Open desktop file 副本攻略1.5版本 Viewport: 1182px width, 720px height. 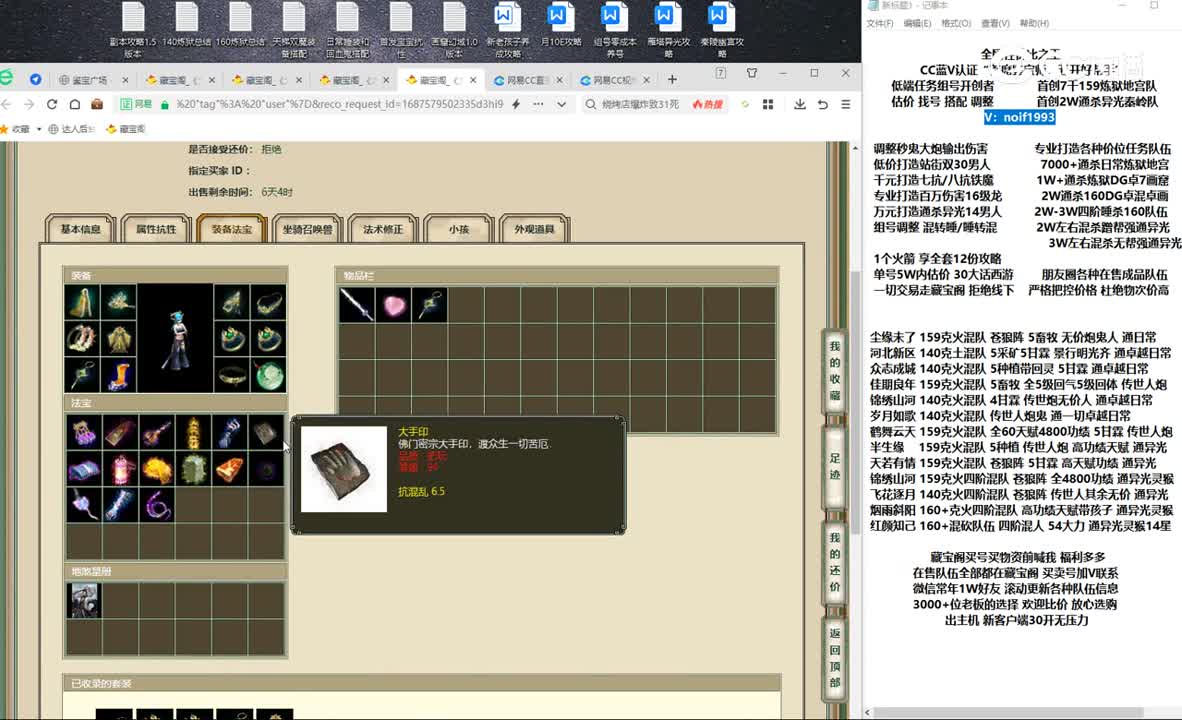(133, 30)
